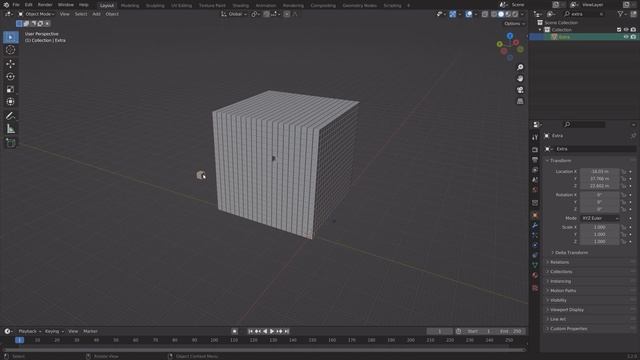Hide Extra object with eye icon
The width and height of the screenshot is (640, 360).
coord(626,37)
